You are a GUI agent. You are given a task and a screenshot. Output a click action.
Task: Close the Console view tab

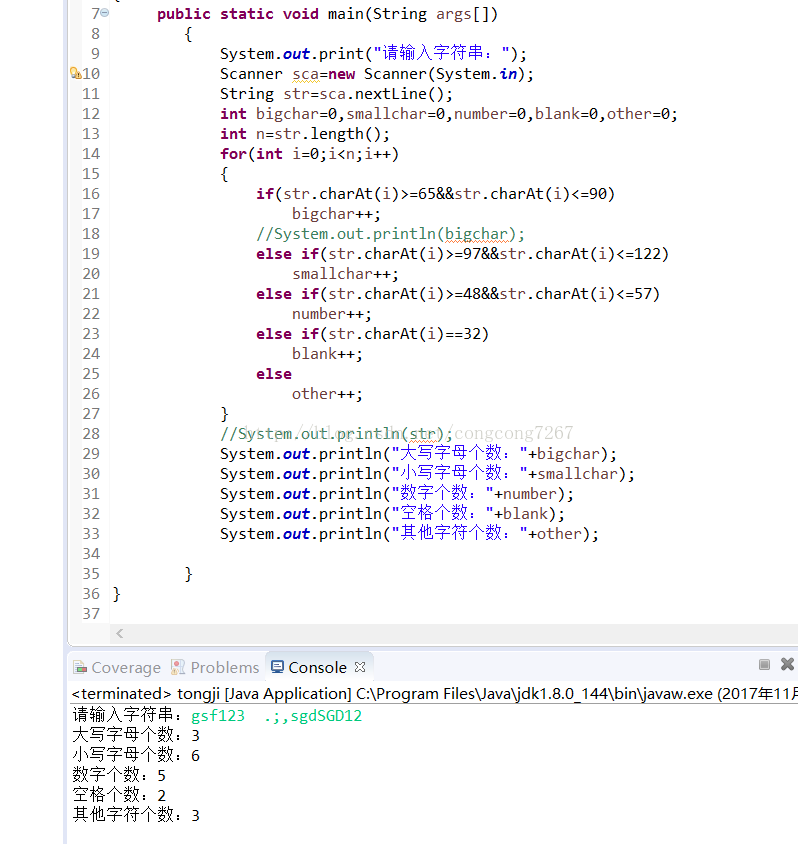click(x=360, y=667)
